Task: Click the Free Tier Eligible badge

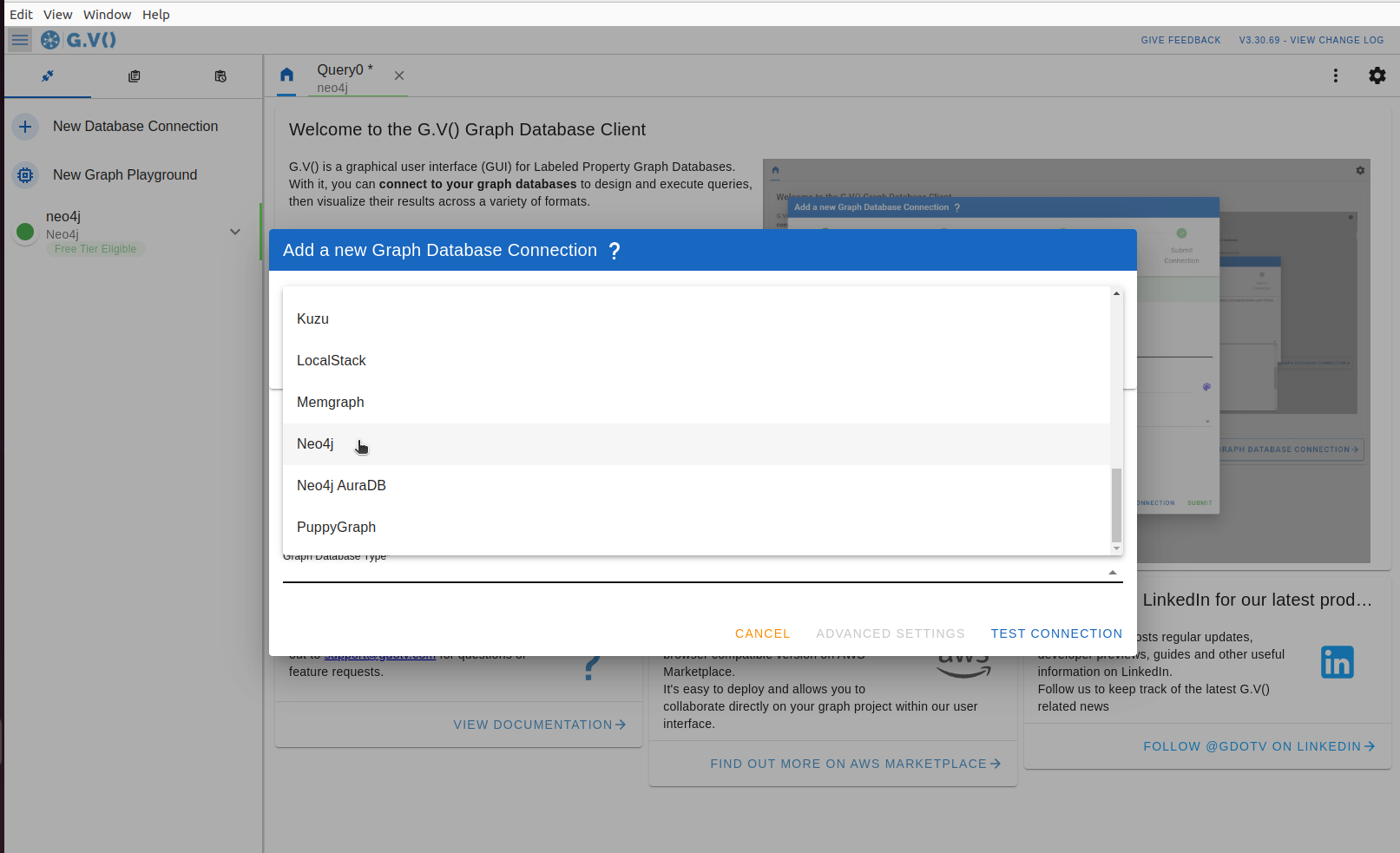Action: tap(95, 249)
